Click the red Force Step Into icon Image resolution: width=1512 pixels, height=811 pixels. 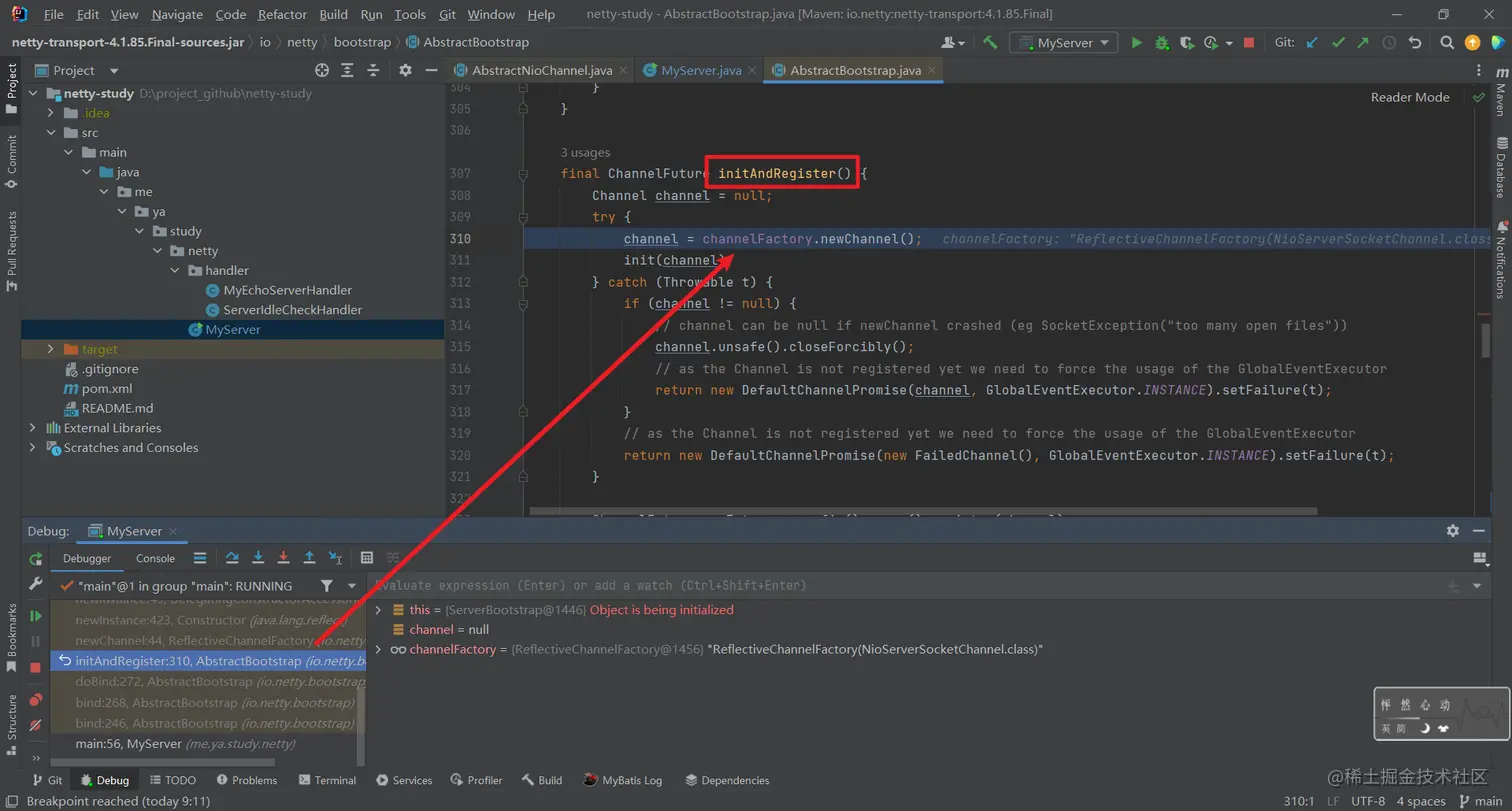[x=284, y=558]
